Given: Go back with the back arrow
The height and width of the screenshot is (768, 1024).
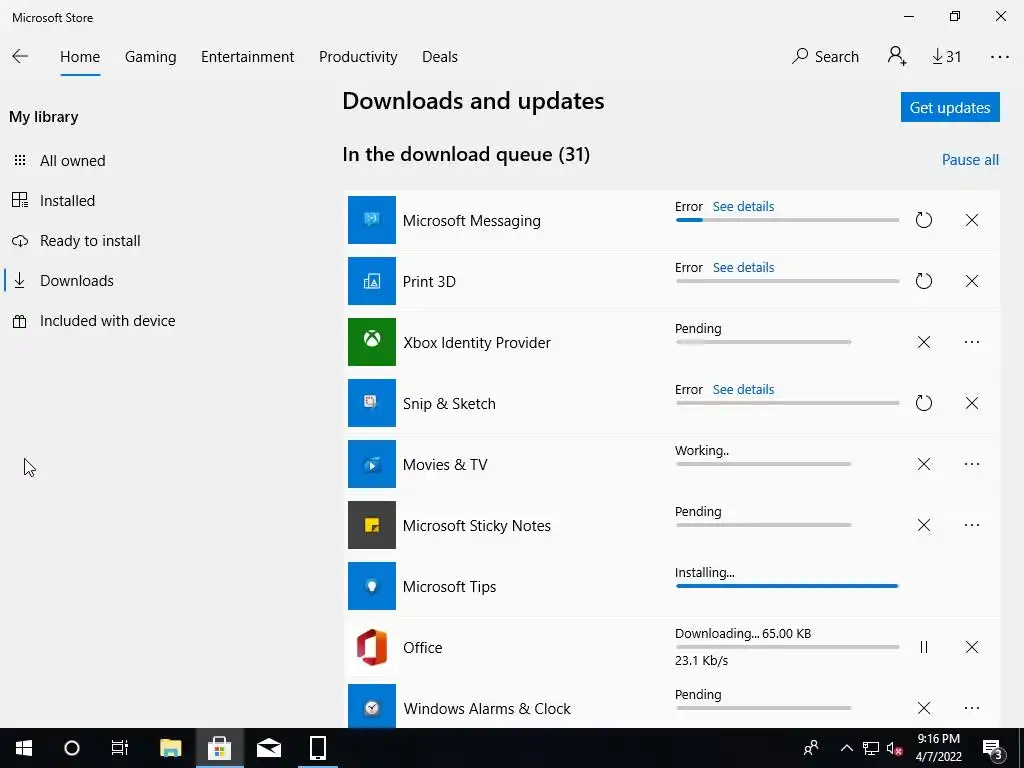Looking at the screenshot, I should pyautogui.click(x=20, y=56).
